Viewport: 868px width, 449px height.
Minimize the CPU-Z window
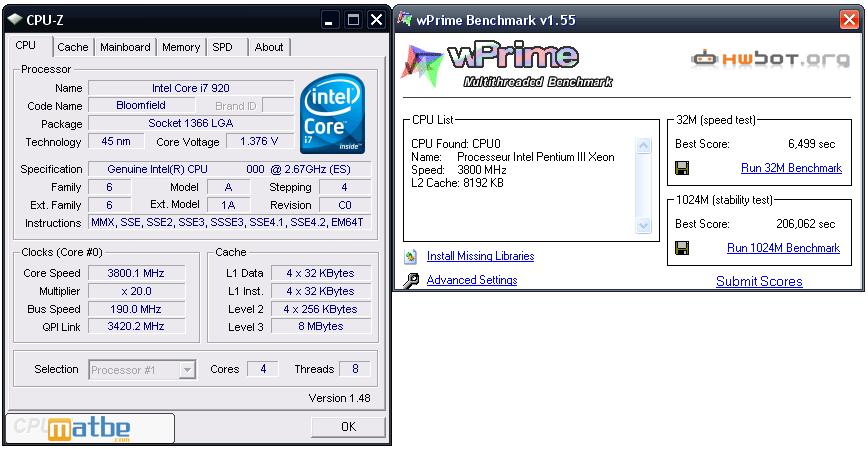(330, 20)
